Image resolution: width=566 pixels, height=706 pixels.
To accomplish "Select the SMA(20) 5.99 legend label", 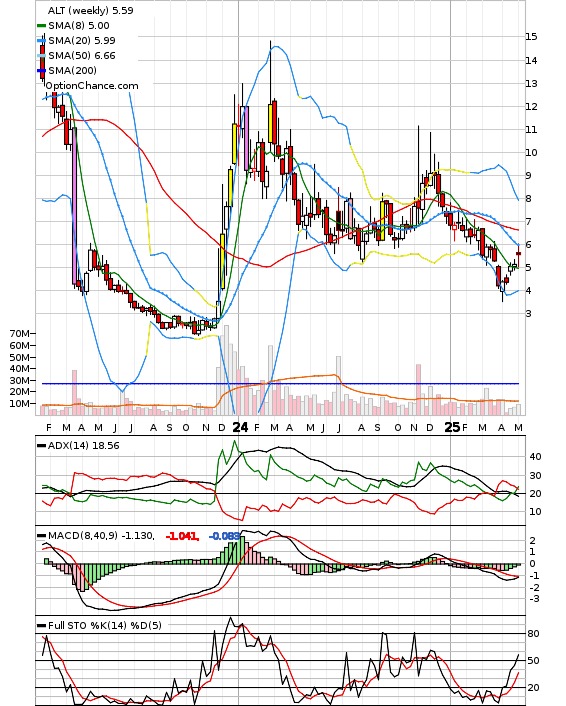I will tap(82, 41).
